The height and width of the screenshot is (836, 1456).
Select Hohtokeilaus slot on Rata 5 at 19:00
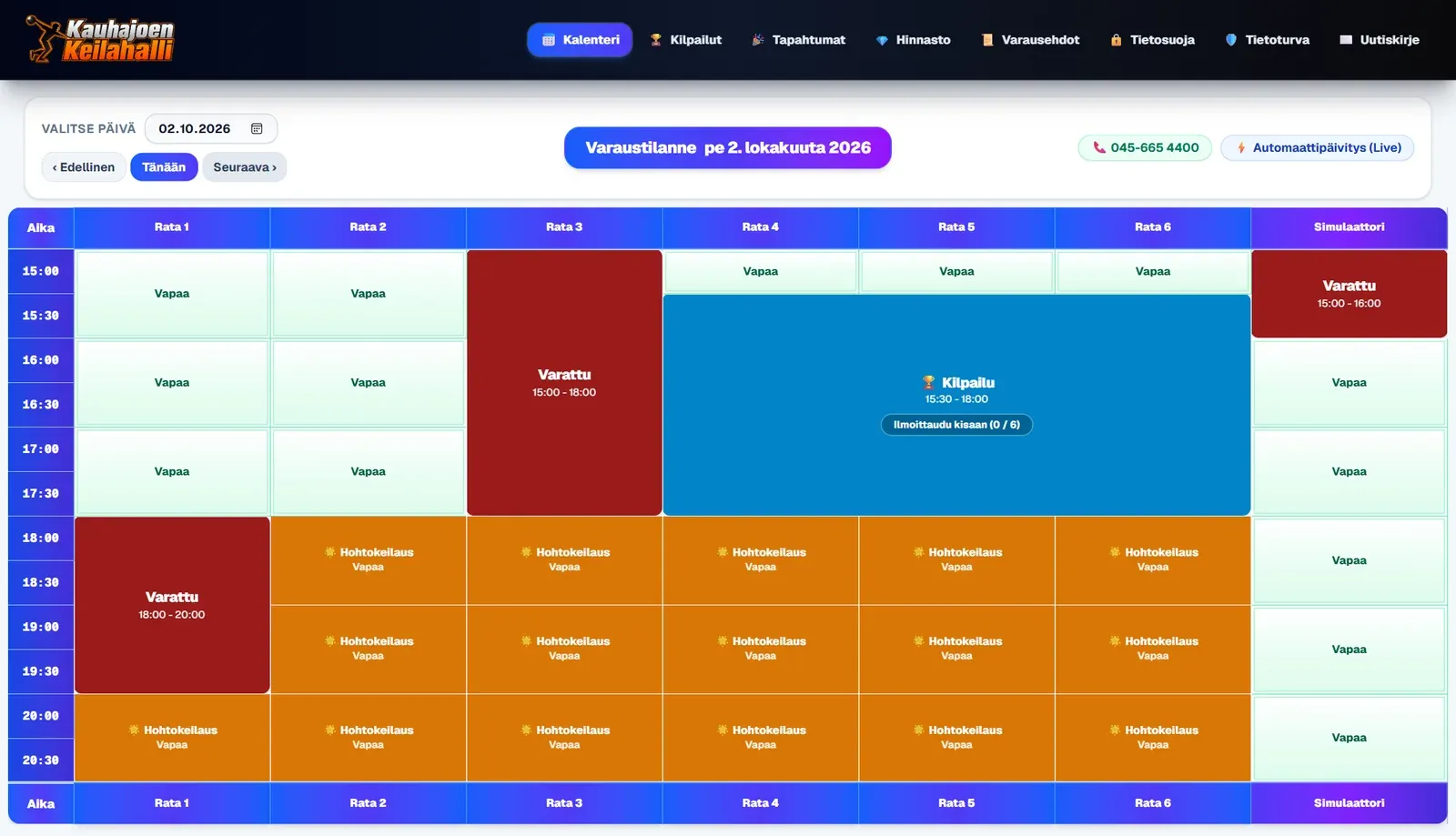click(956, 649)
